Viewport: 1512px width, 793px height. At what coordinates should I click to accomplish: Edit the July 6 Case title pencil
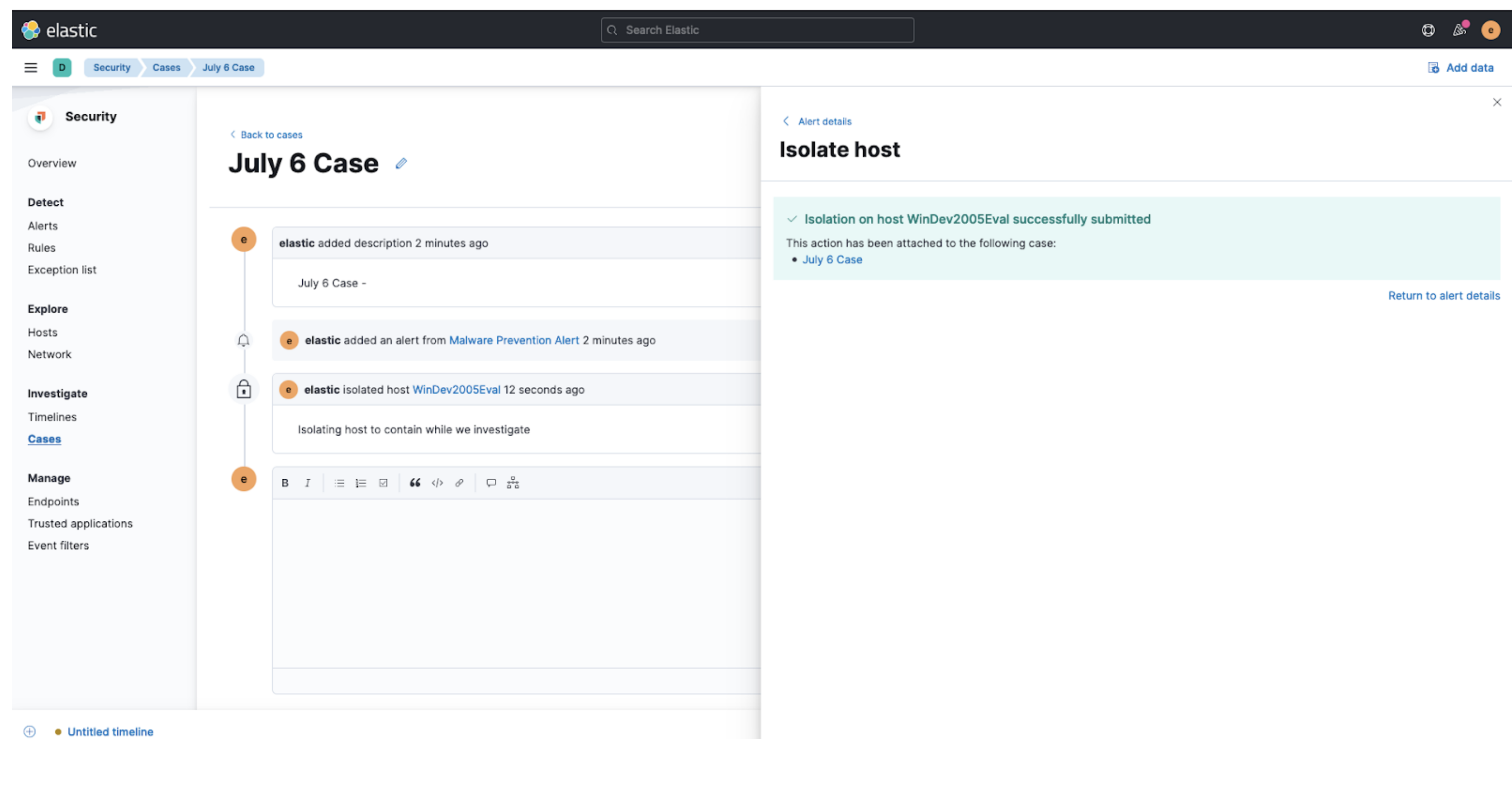(401, 163)
